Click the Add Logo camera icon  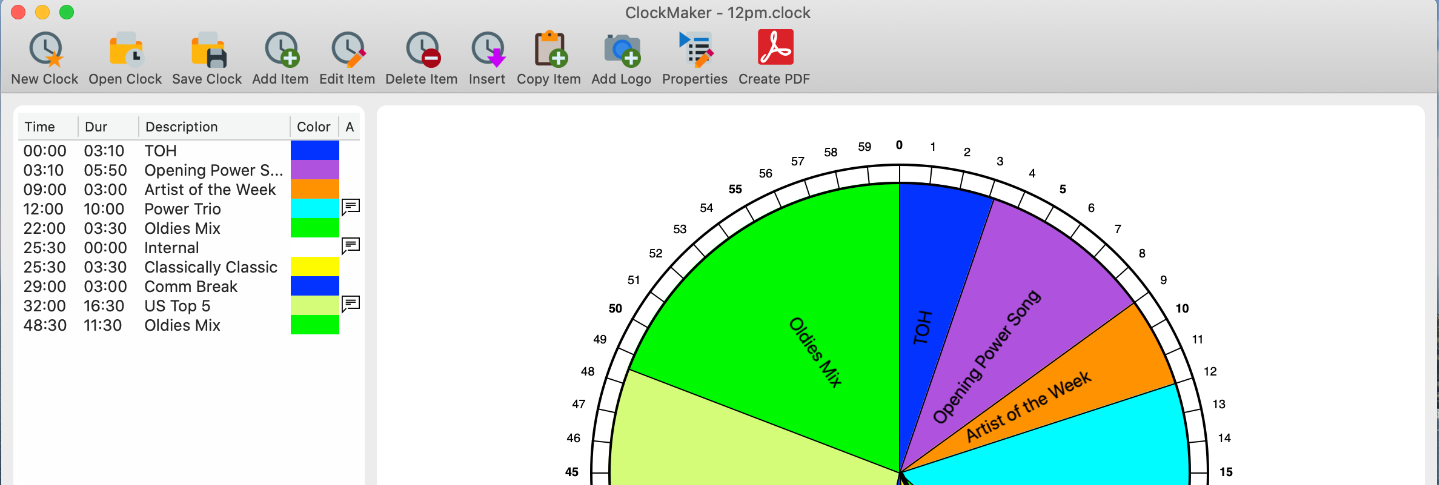pos(621,49)
